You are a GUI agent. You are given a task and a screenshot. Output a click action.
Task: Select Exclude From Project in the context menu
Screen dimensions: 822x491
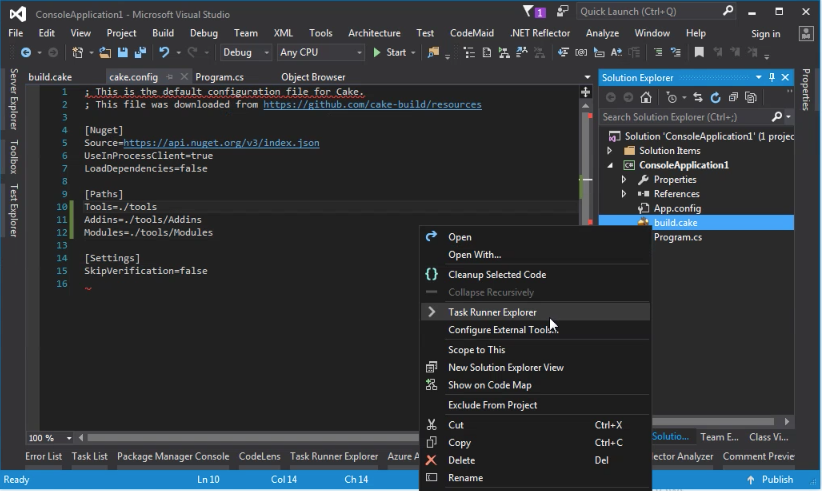pyautogui.click(x=535, y=405)
